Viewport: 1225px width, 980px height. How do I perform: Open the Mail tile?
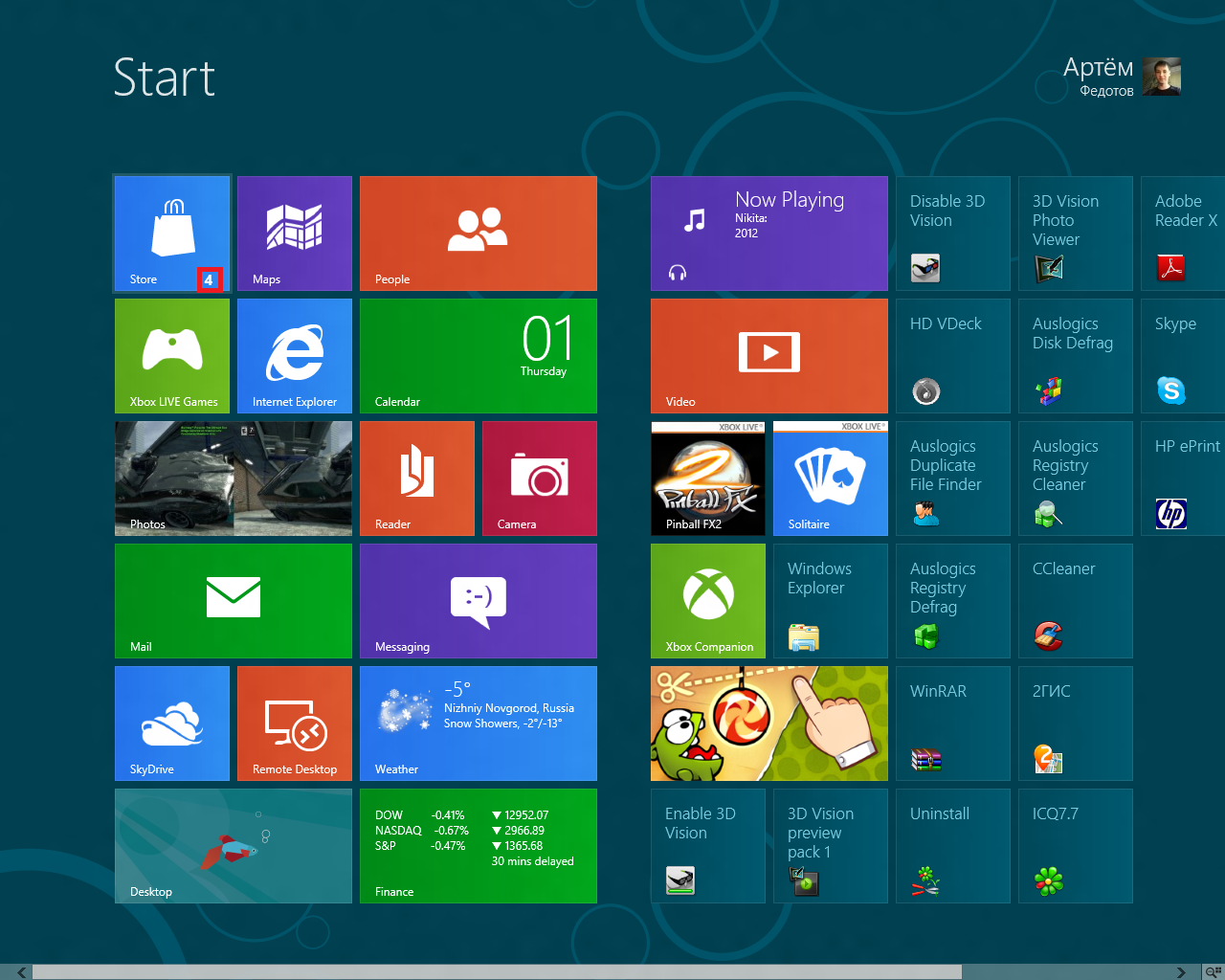[x=234, y=601]
